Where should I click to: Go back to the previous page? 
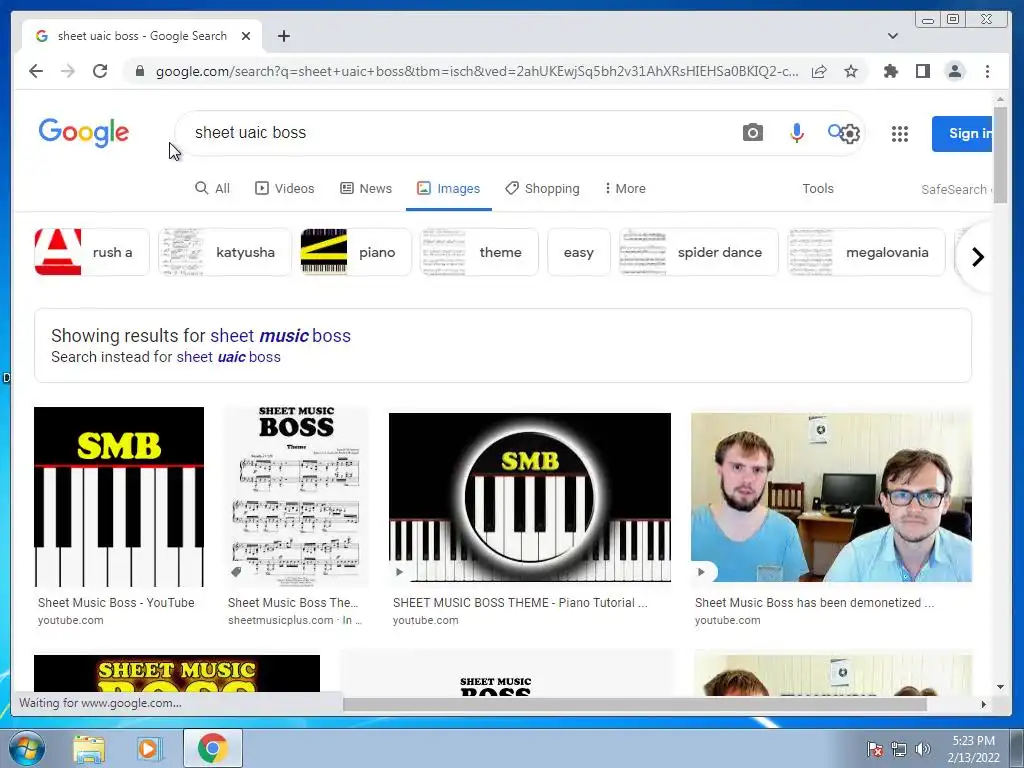[36, 71]
